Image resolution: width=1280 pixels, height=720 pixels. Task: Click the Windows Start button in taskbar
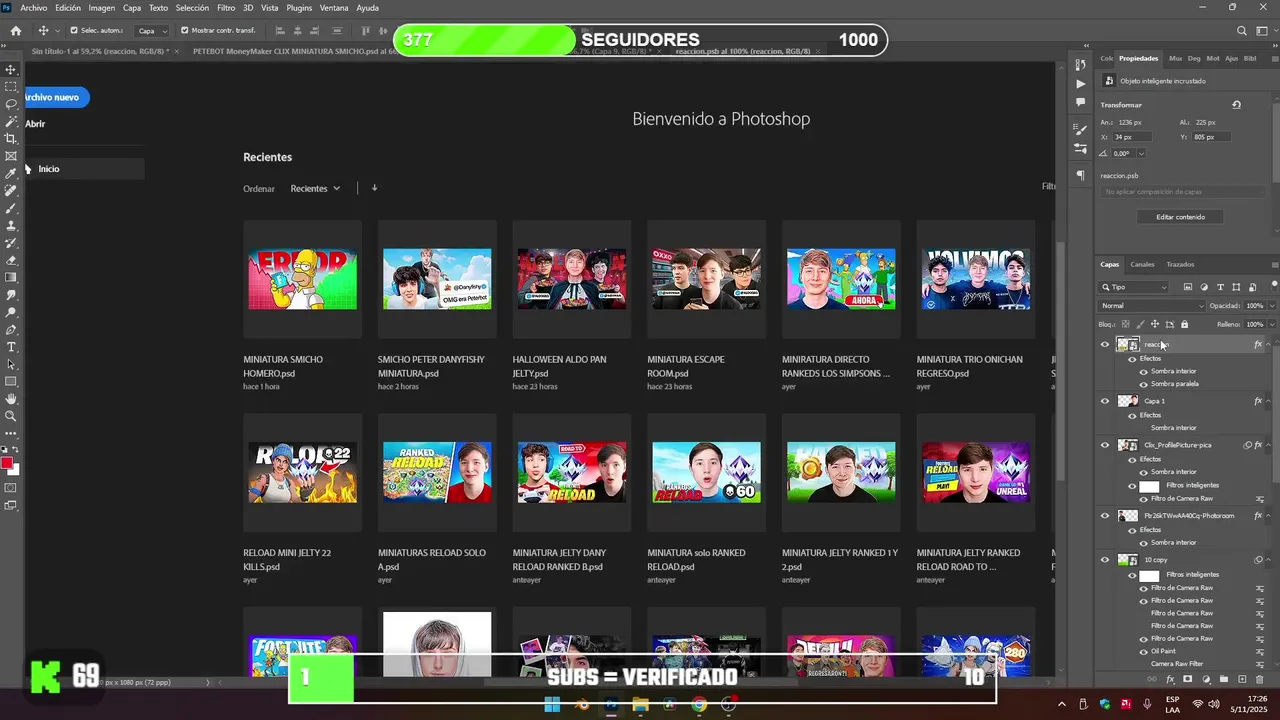(552, 705)
